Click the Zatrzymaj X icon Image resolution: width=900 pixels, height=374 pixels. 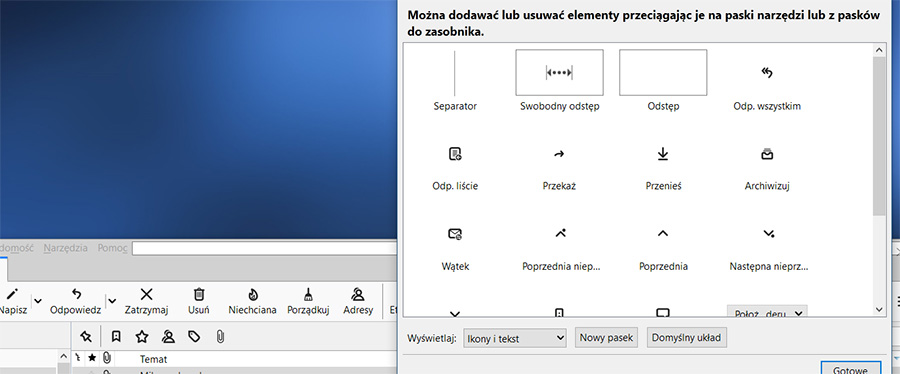point(146,294)
